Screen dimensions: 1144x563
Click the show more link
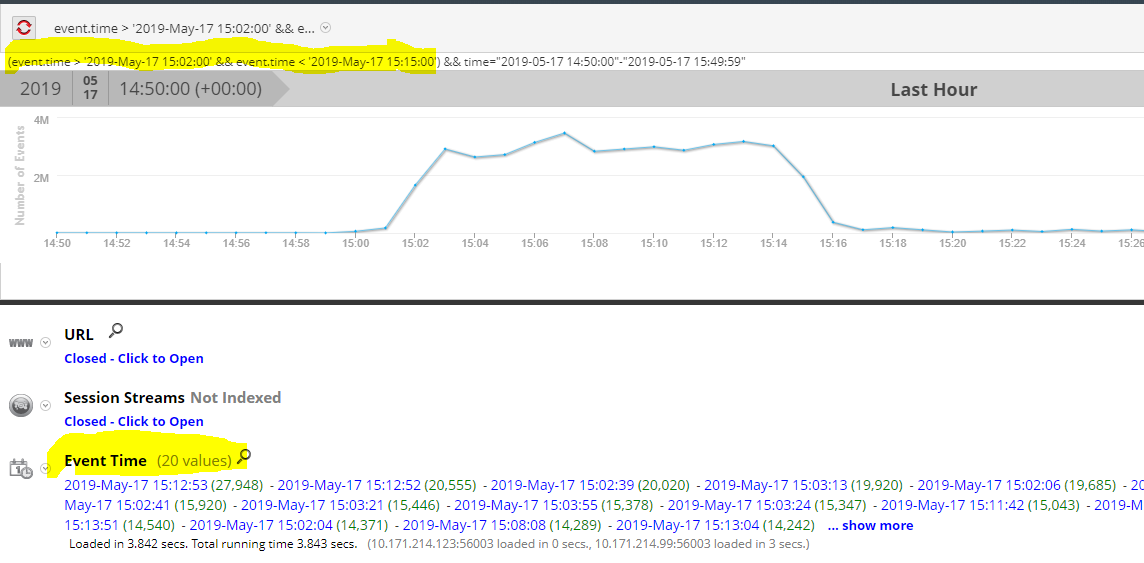tap(870, 525)
